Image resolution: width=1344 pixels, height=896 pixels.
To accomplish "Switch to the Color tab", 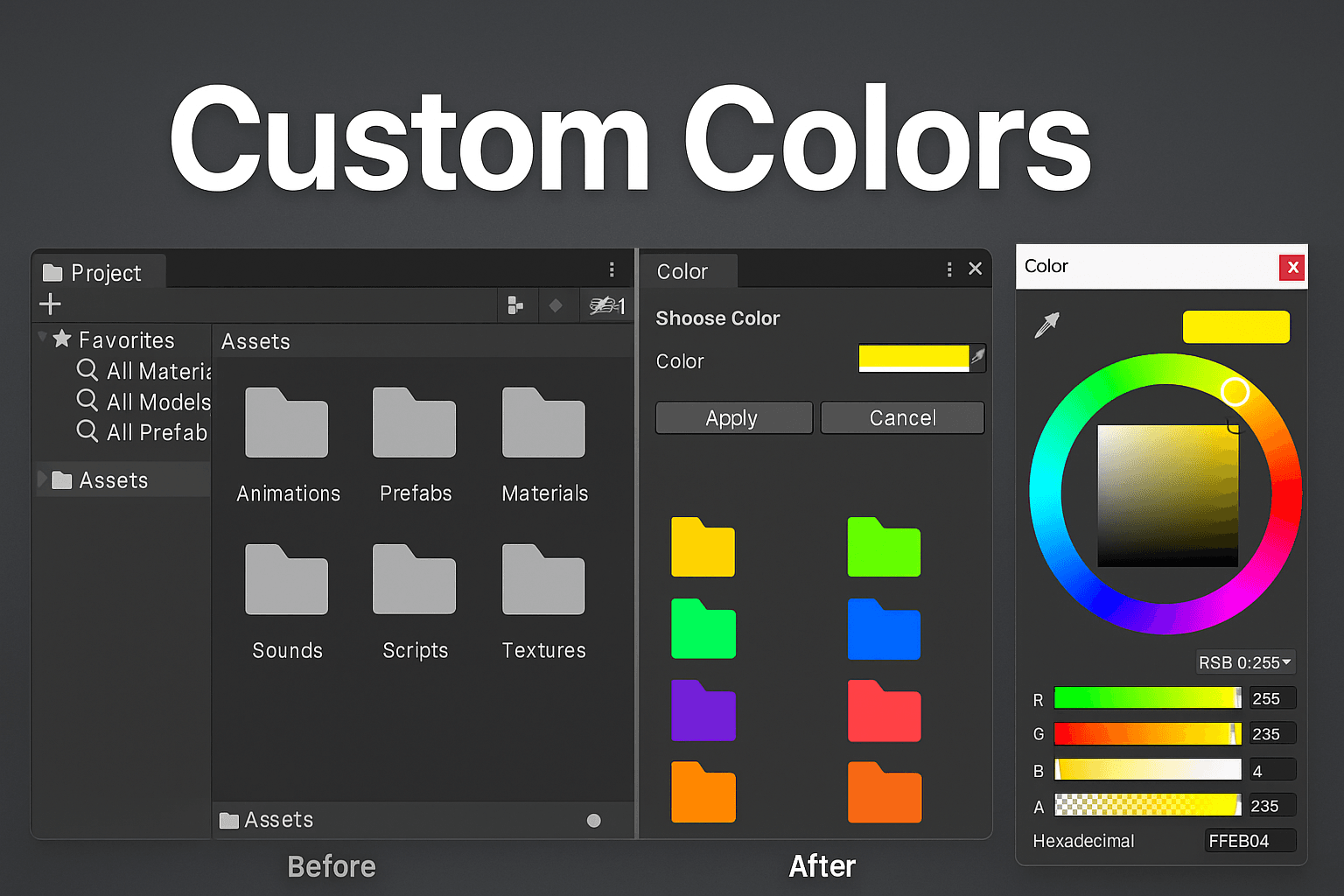I will coord(689,271).
